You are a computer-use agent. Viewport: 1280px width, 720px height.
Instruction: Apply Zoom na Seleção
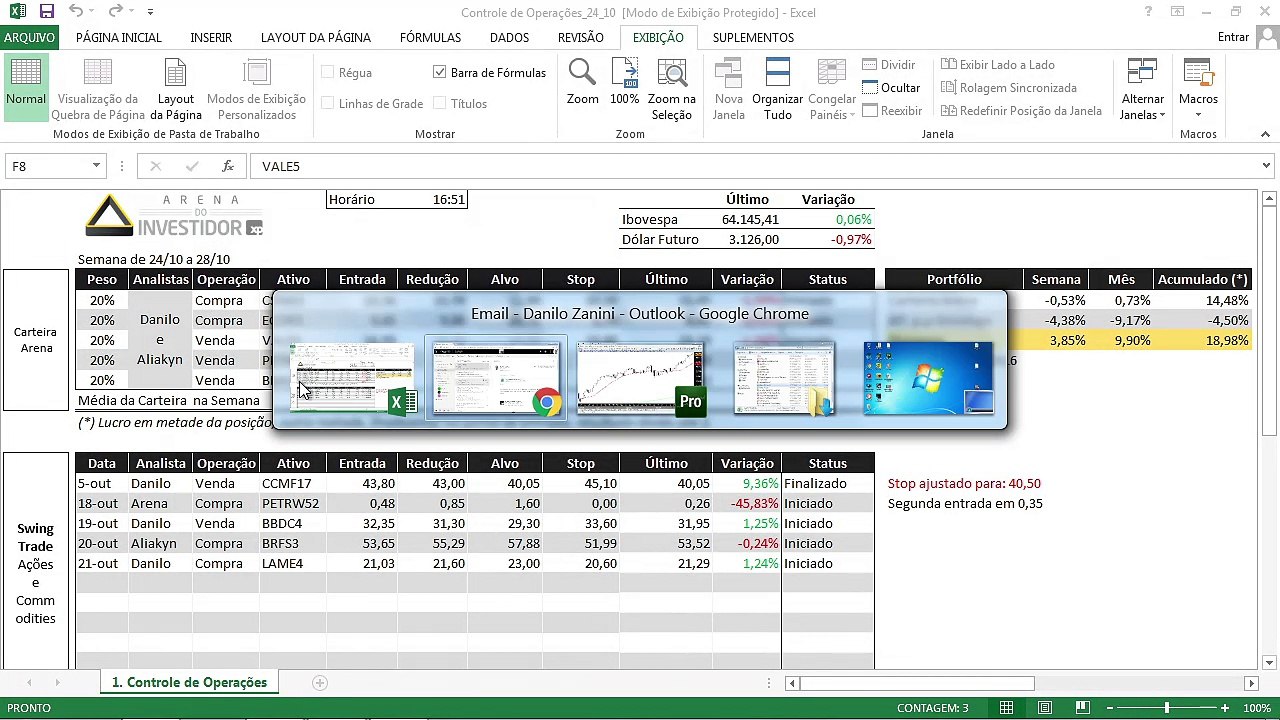pos(671,88)
